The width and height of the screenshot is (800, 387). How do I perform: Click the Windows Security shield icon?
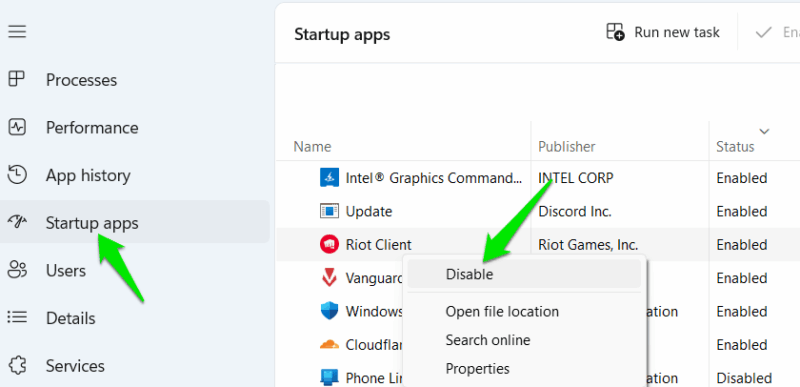329,311
